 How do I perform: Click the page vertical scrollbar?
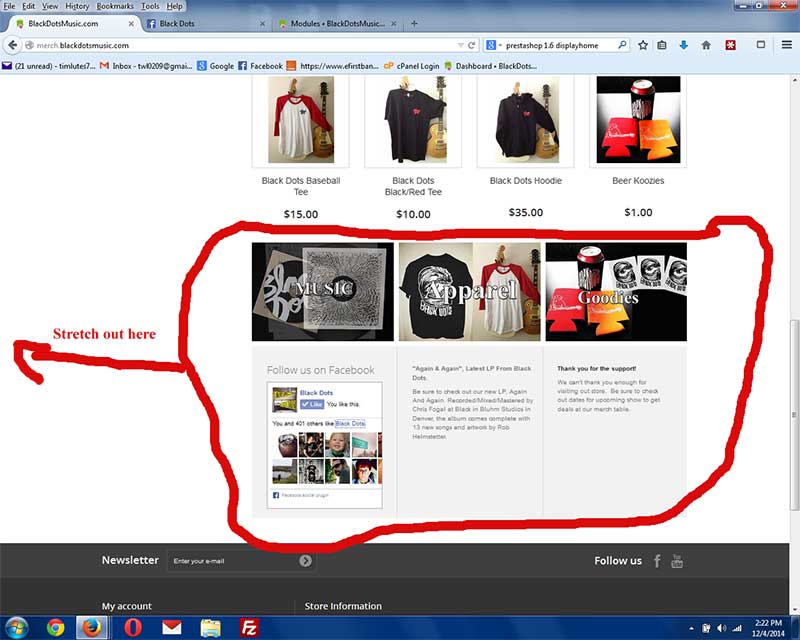[x=794, y=414]
